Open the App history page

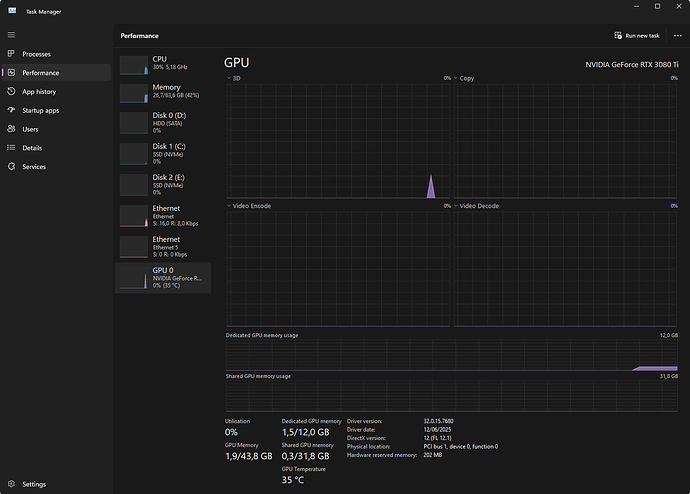56,91
